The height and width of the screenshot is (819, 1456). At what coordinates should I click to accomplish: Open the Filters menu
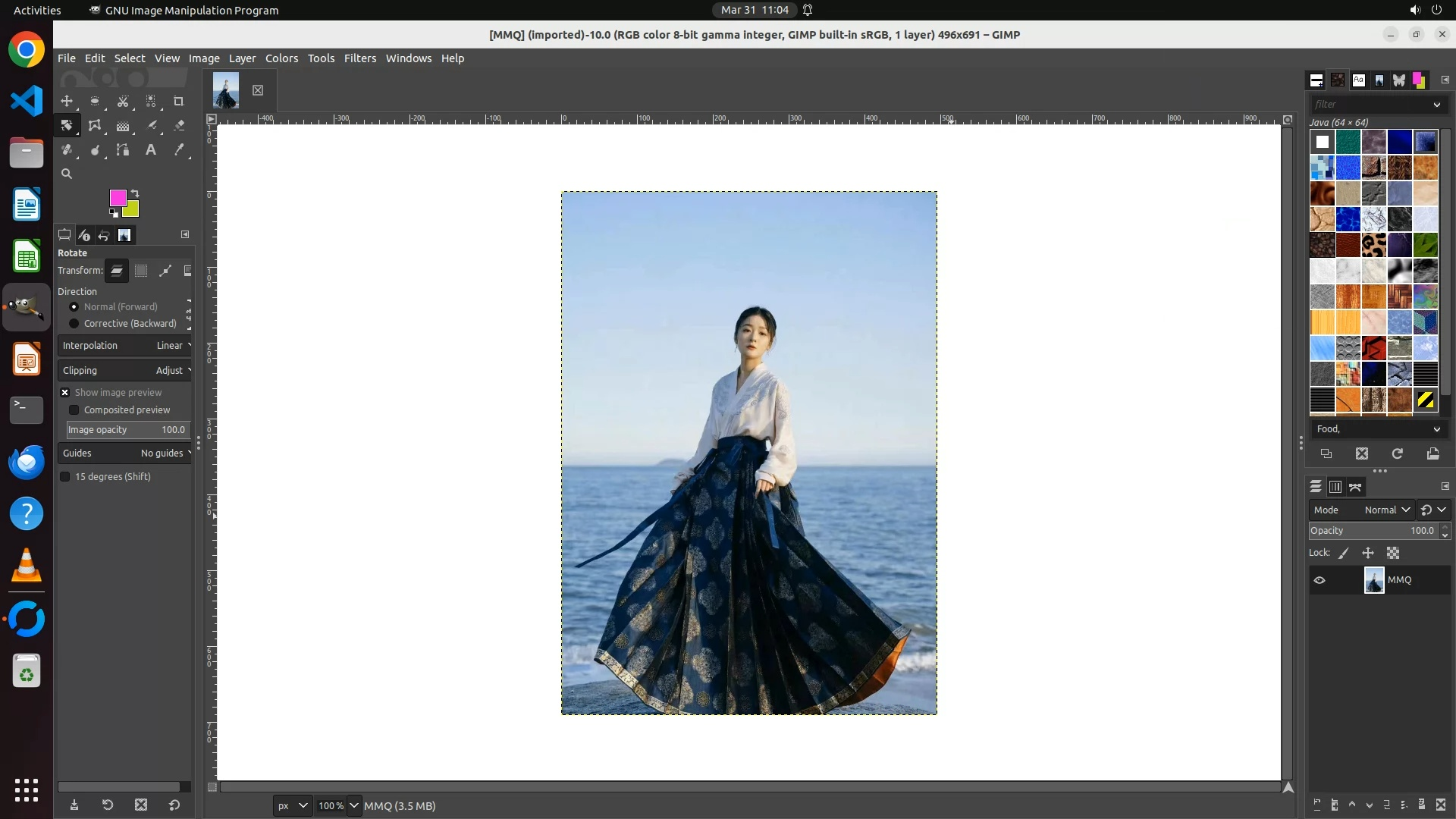pos(359,58)
